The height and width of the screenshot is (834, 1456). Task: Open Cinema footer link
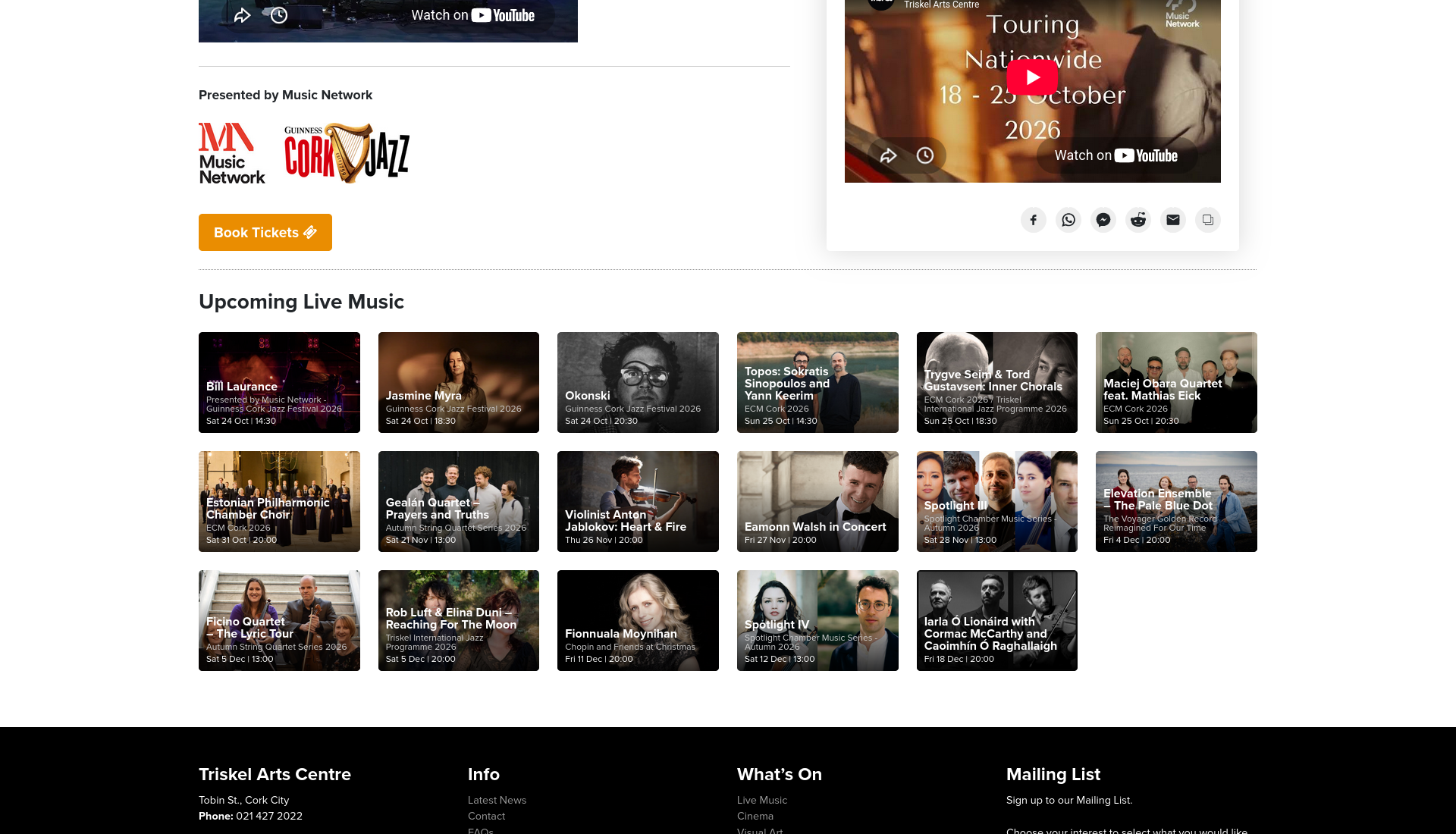point(755,816)
